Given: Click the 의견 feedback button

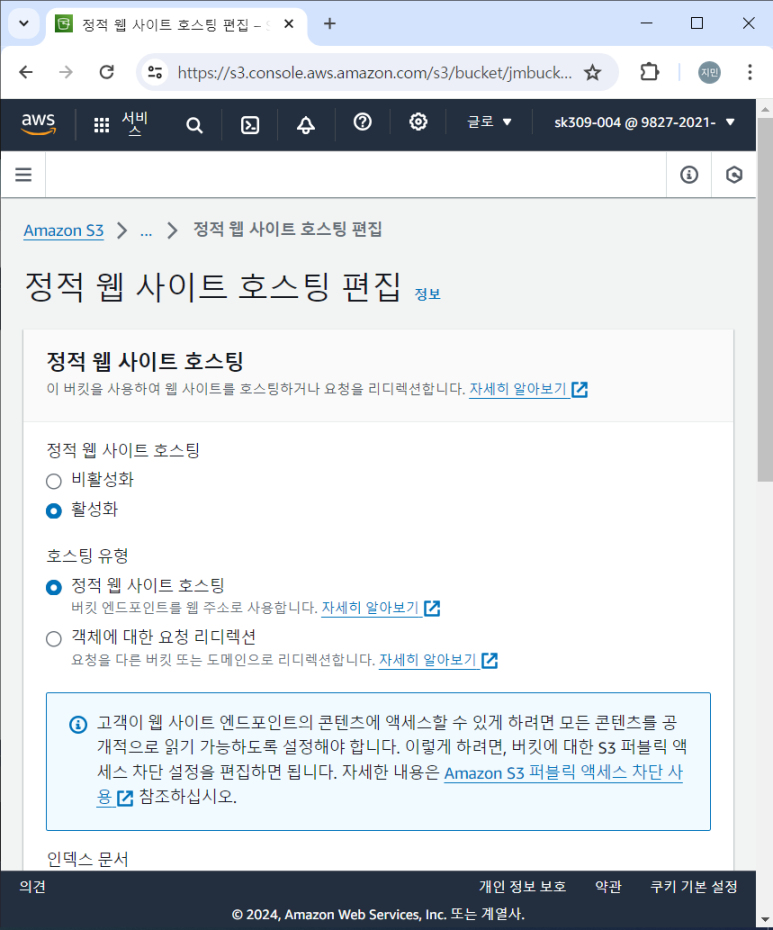Looking at the screenshot, I should [33, 886].
